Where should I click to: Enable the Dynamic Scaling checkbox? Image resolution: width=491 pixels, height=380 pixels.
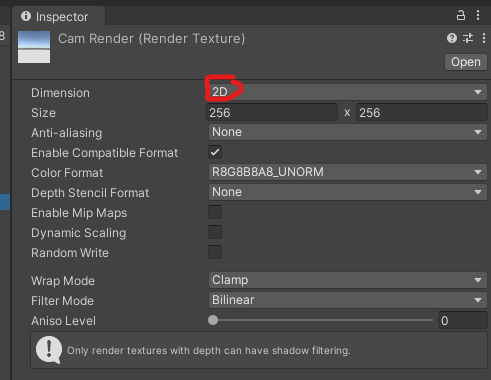[215, 232]
